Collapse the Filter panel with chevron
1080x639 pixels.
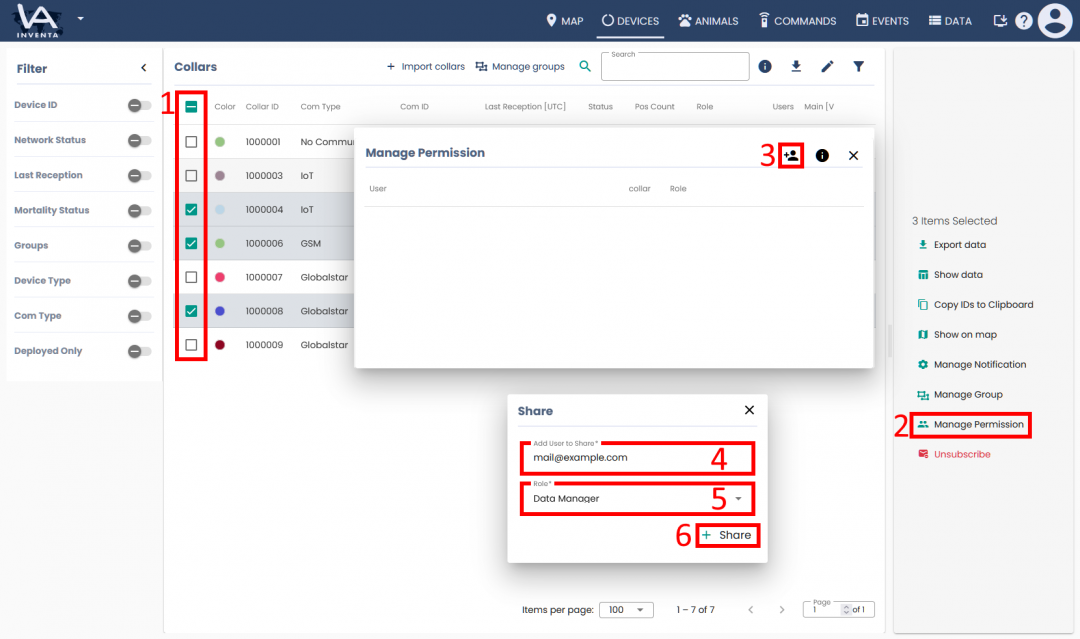tap(143, 68)
